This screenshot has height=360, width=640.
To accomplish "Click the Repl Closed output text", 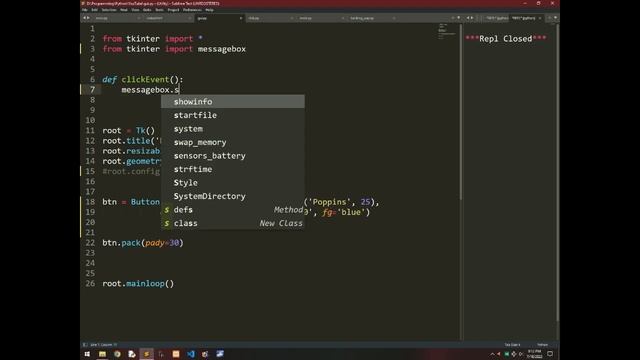I will (506, 39).
